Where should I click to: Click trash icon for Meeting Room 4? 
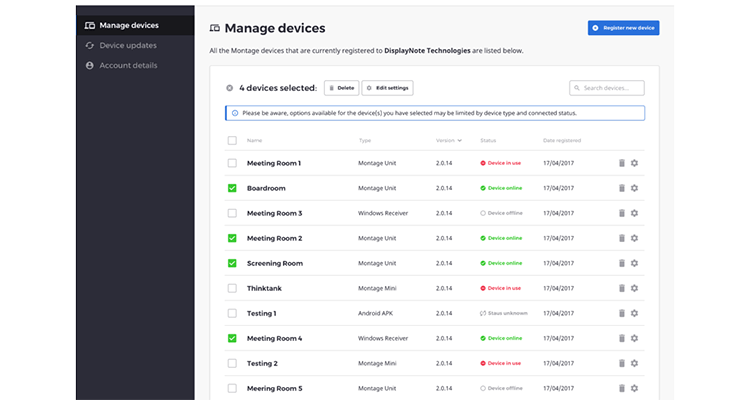[x=622, y=338]
